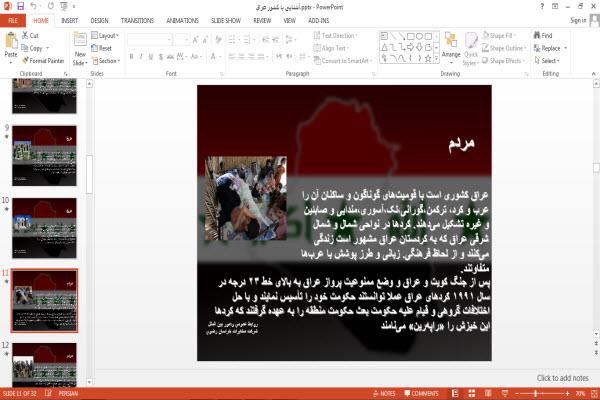The width and height of the screenshot is (600, 400).
Task: Click the Copy icon
Action: click(25, 48)
